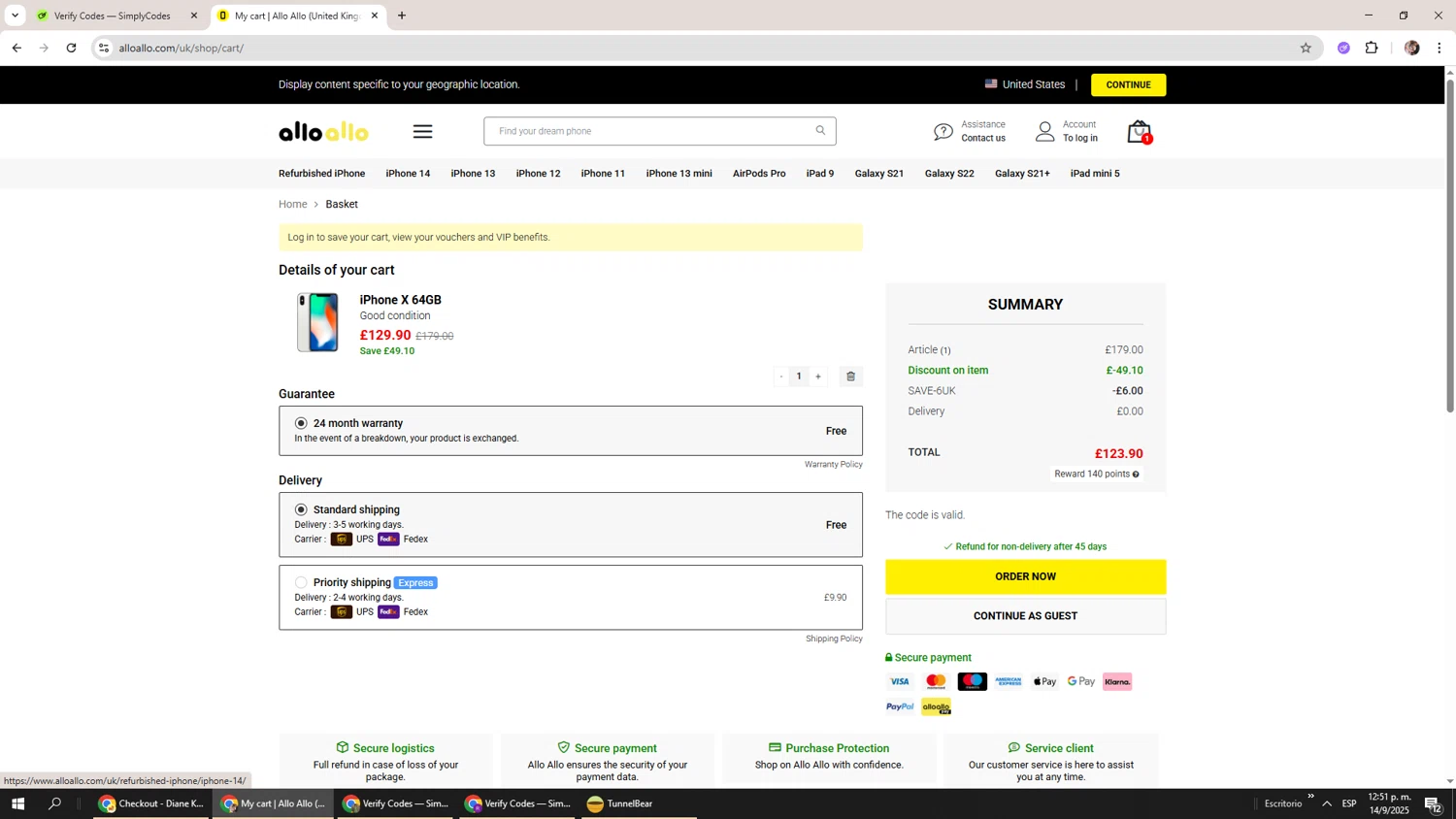Open Galaxy S21+ category
The width and height of the screenshot is (1456, 819).
pos(1022,174)
